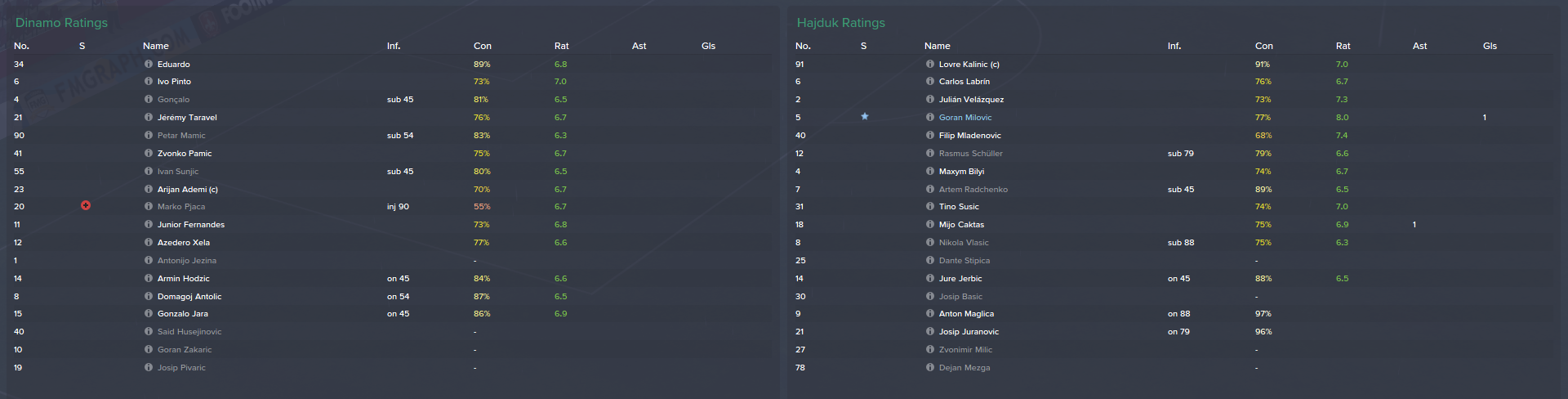Click the Dinamo Ratings panel title
Screen dimensions: 1568x399
[61, 23]
